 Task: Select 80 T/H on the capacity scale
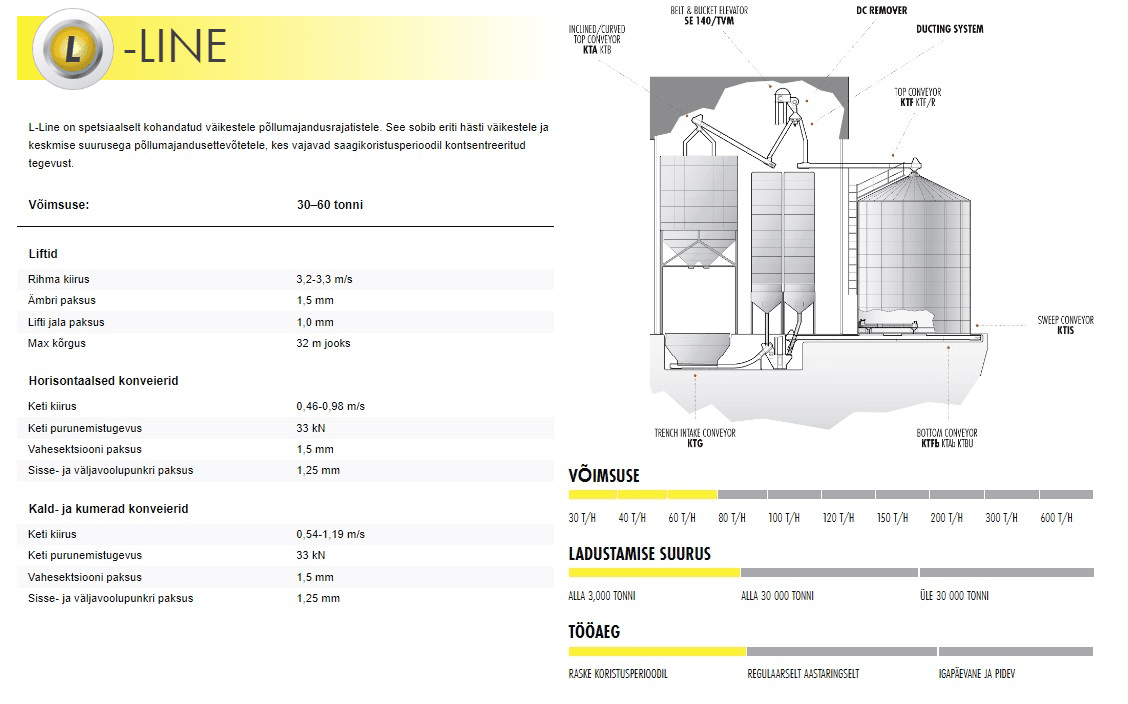coord(731,518)
